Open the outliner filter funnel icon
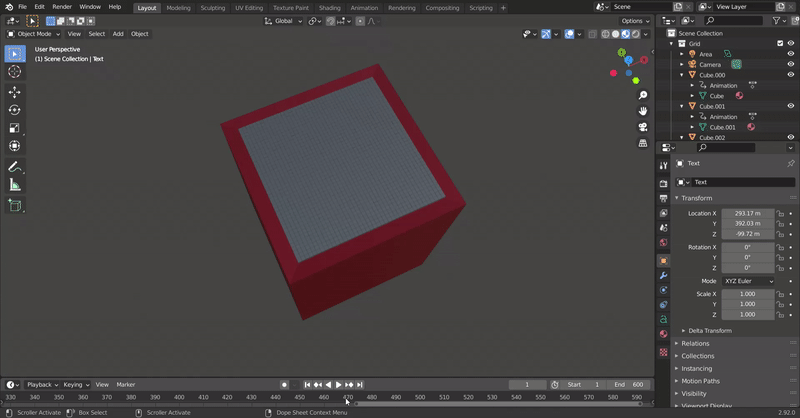Screen dimensions: 800x418 tap(779, 20)
